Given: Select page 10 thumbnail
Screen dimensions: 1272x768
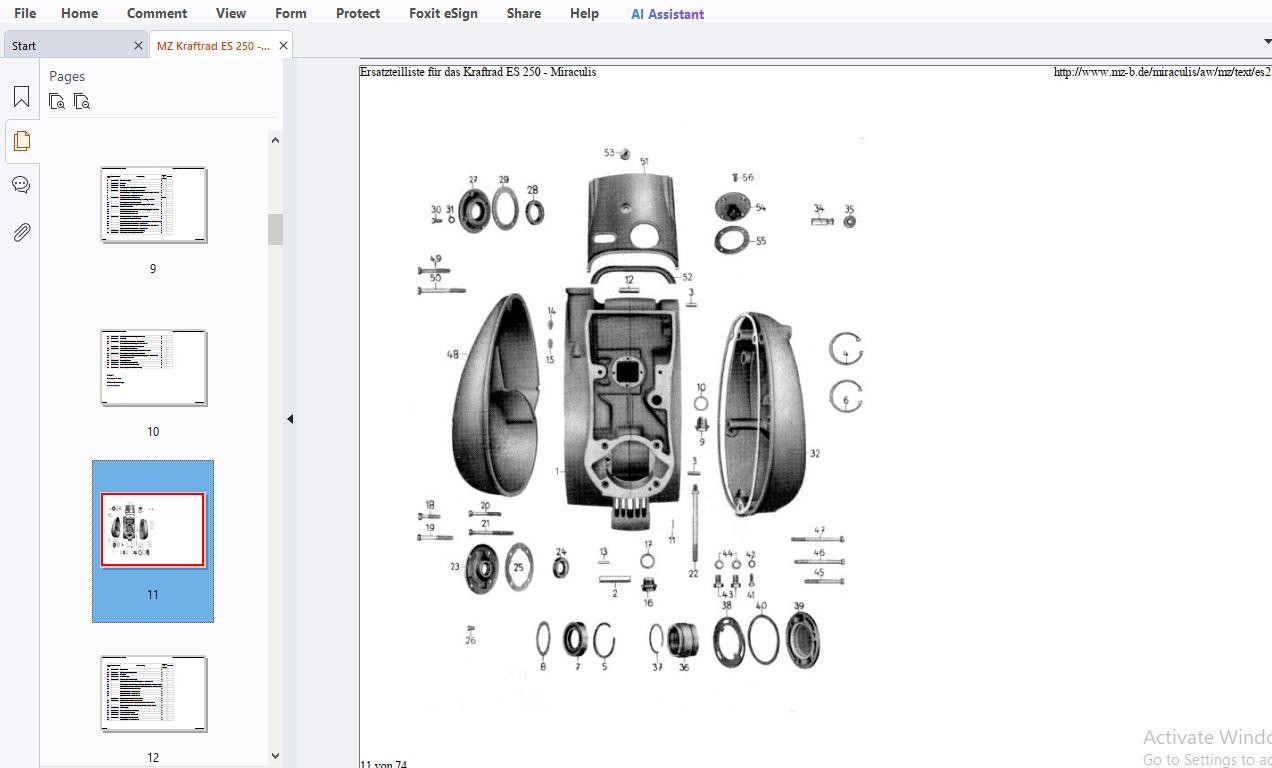Looking at the screenshot, I should [x=154, y=368].
